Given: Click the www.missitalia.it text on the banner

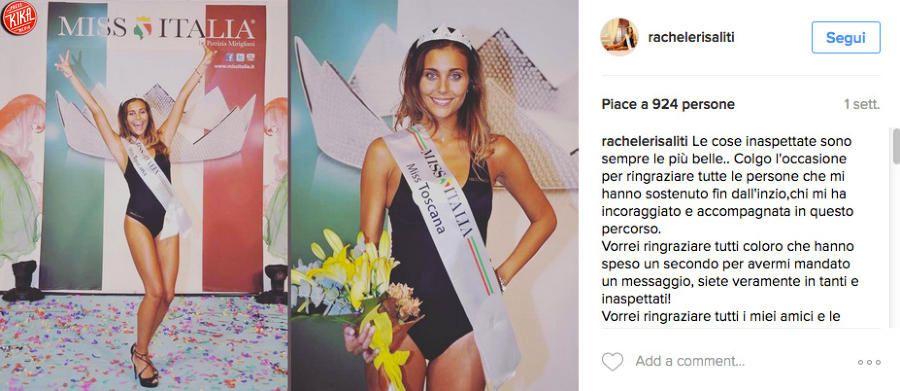Looking at the screenshot, I should (234, 67).
